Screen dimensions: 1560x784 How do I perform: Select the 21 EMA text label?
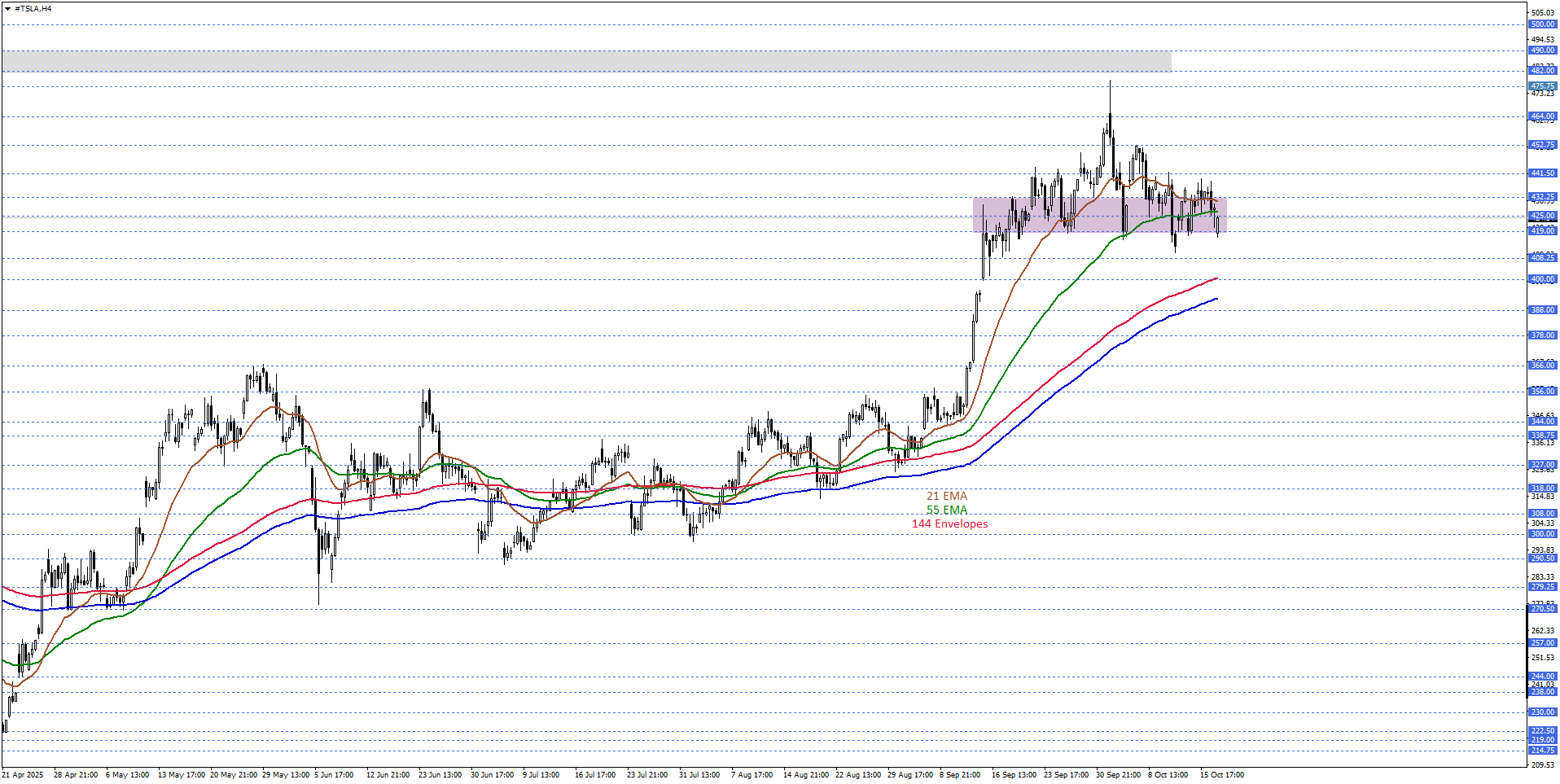pyautogui.click(x=946, y=496)
